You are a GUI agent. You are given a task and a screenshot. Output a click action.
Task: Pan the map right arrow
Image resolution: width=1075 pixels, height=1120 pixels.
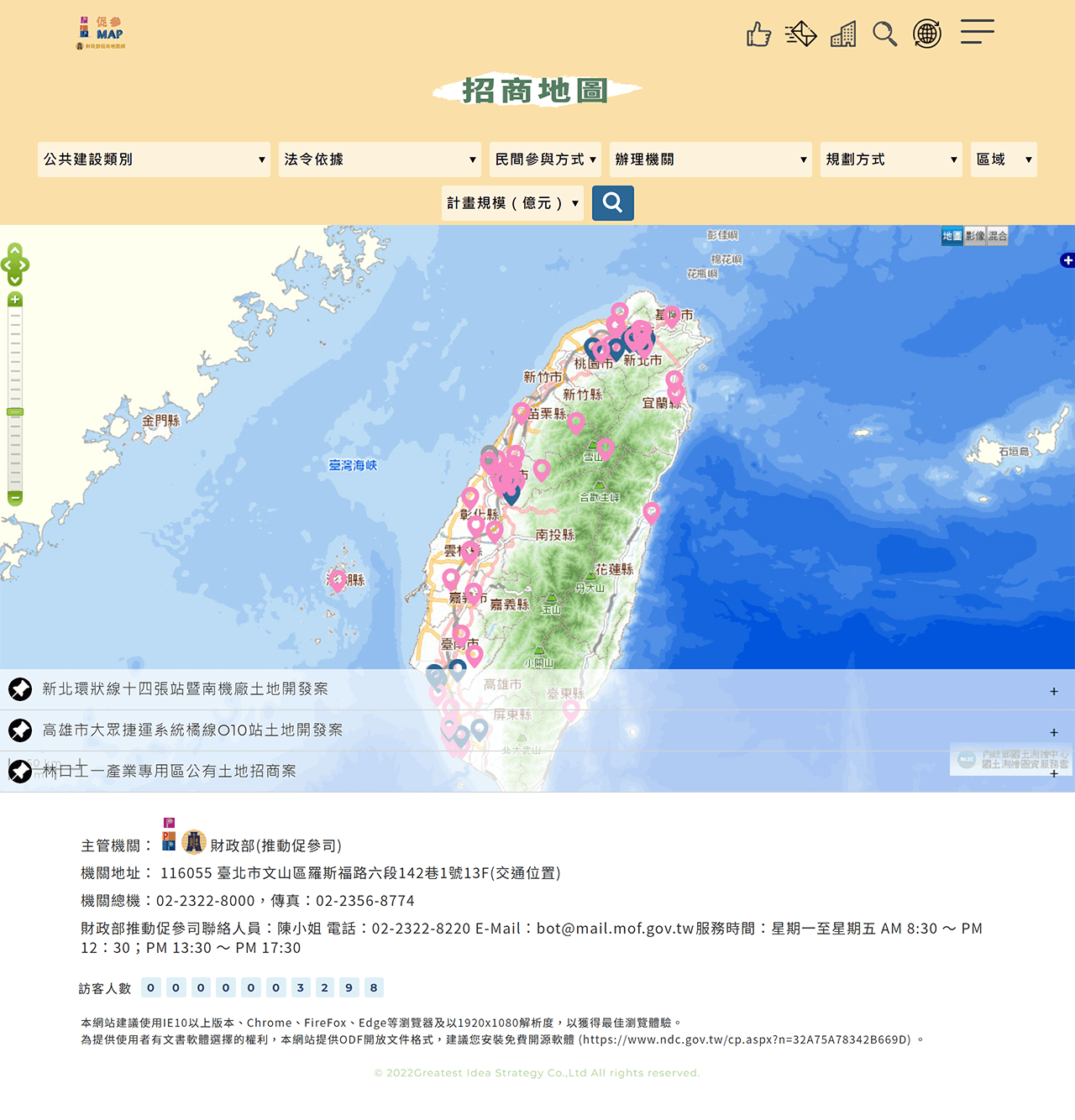coord(24,265)
